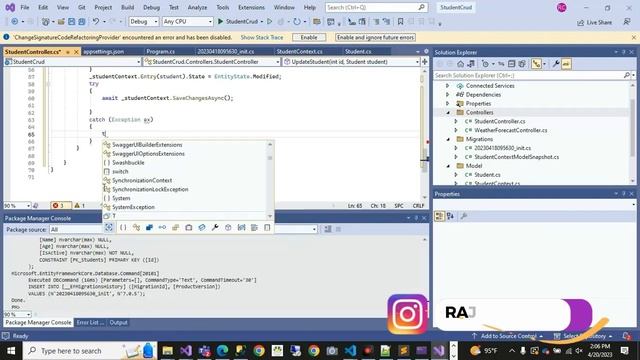Click the Show Stack Trace link

(x=262, y=37)
